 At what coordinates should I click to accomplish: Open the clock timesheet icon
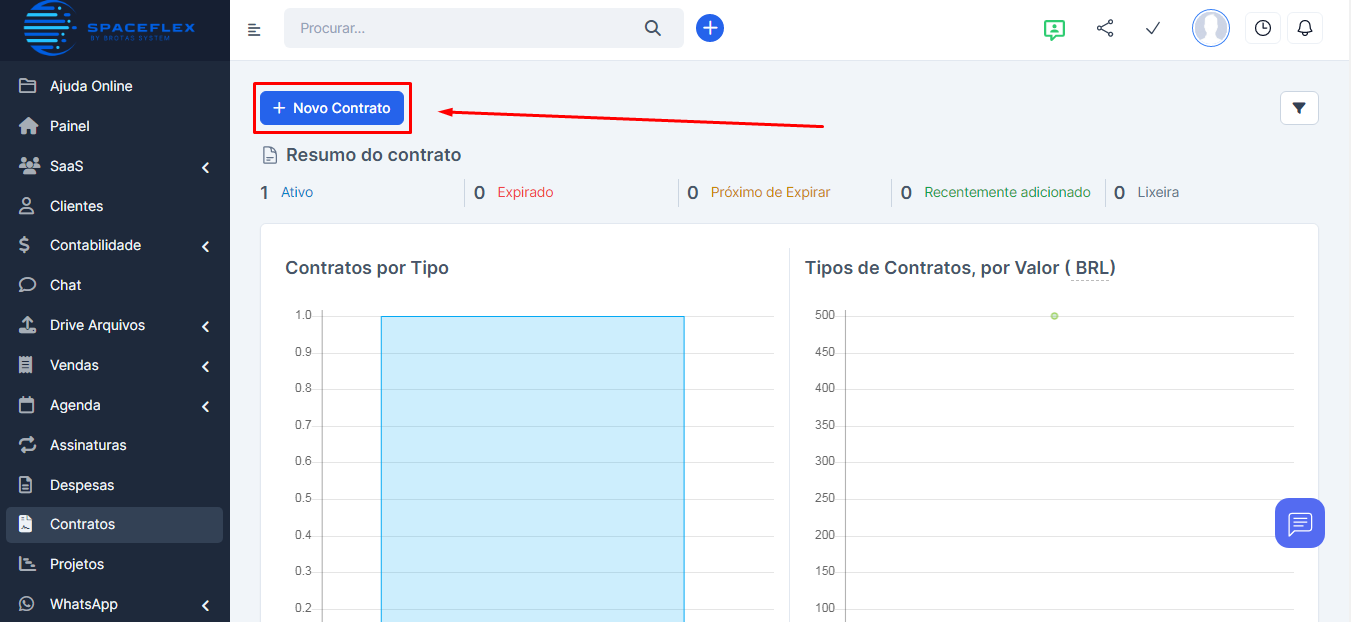[x=1263, y=28]
